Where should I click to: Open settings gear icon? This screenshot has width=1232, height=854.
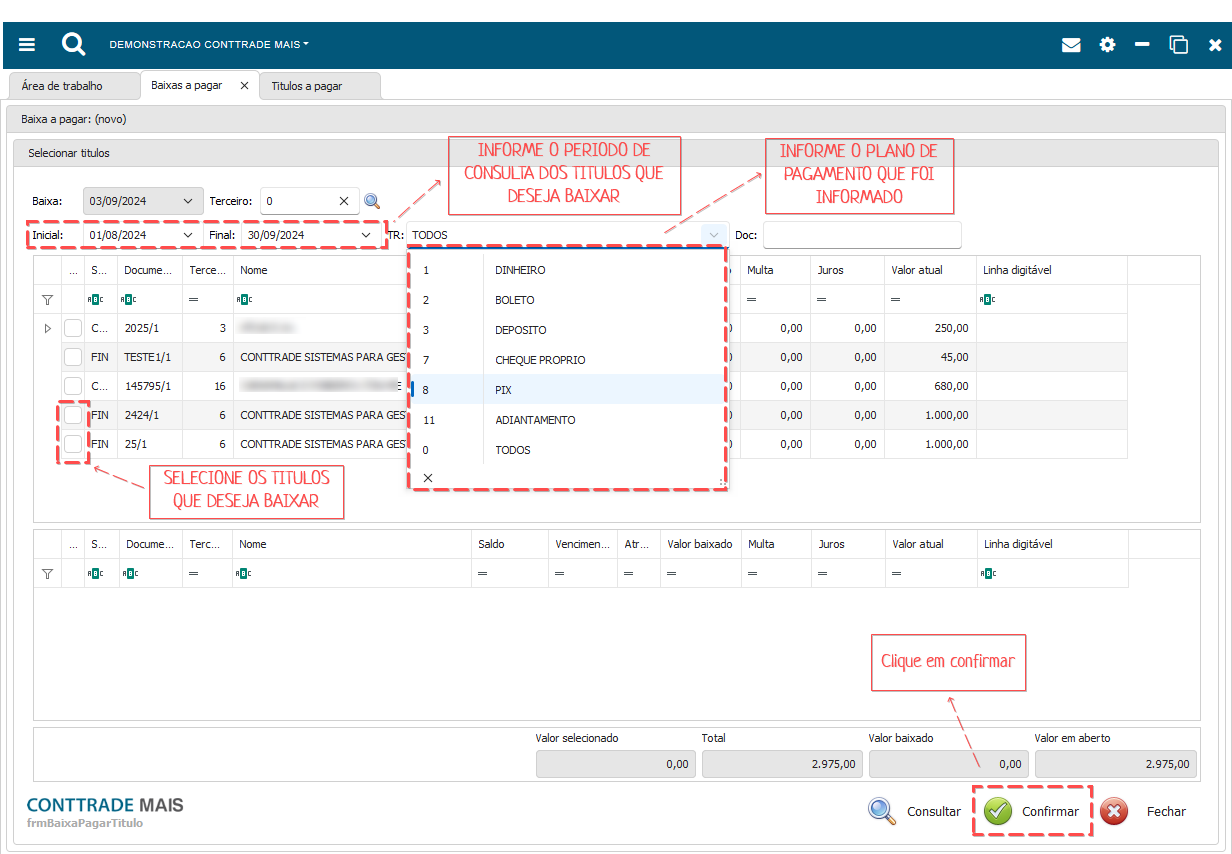[1107, 45]
